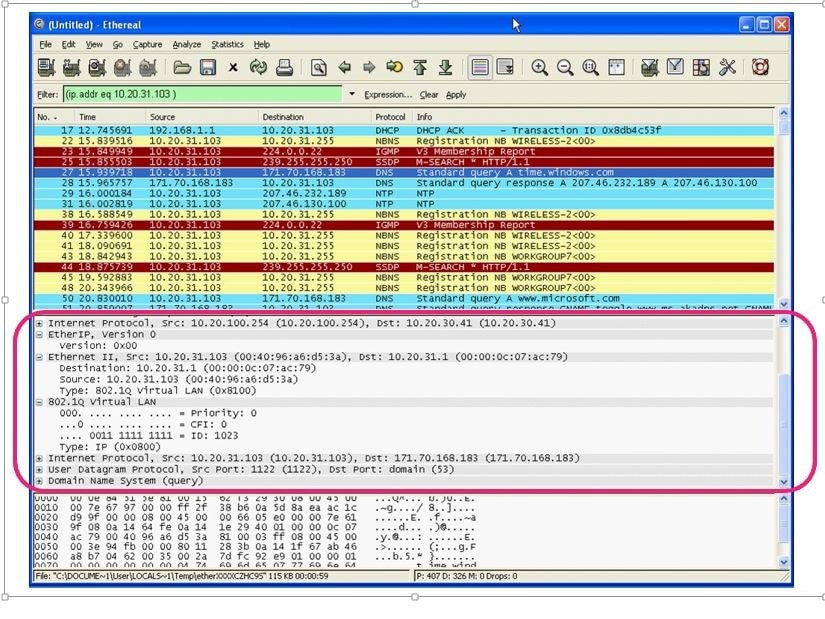
Task: Open help lifebuoy icon
Action: 760,67
